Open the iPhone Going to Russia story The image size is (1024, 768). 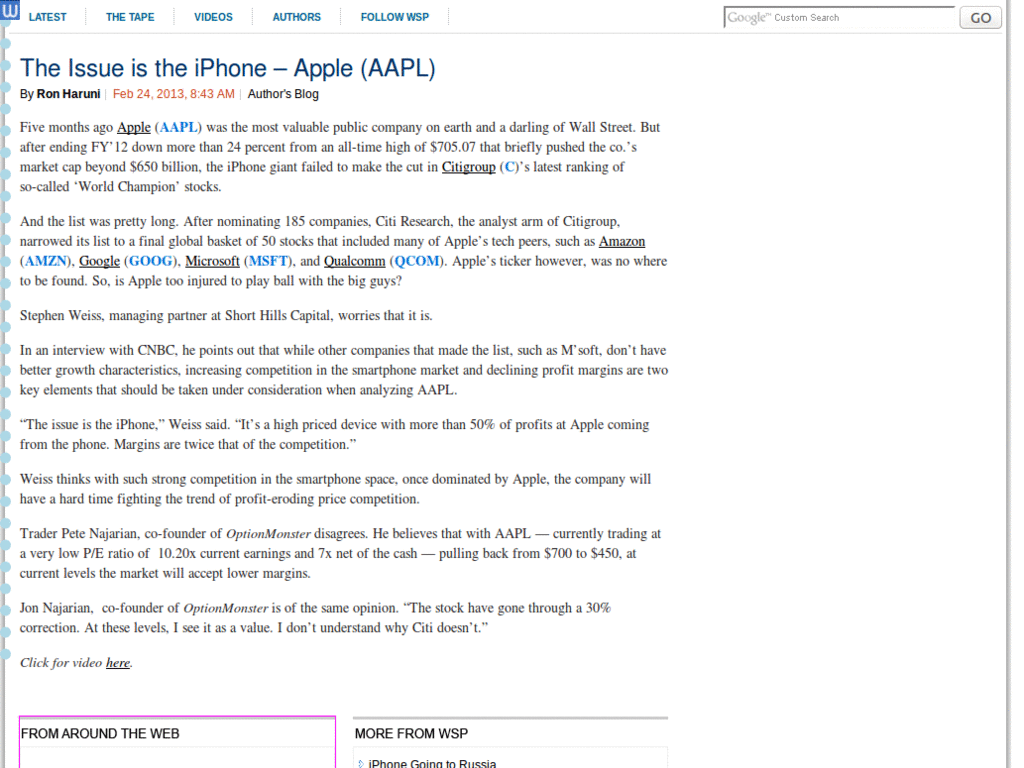[x=432, y=763]
